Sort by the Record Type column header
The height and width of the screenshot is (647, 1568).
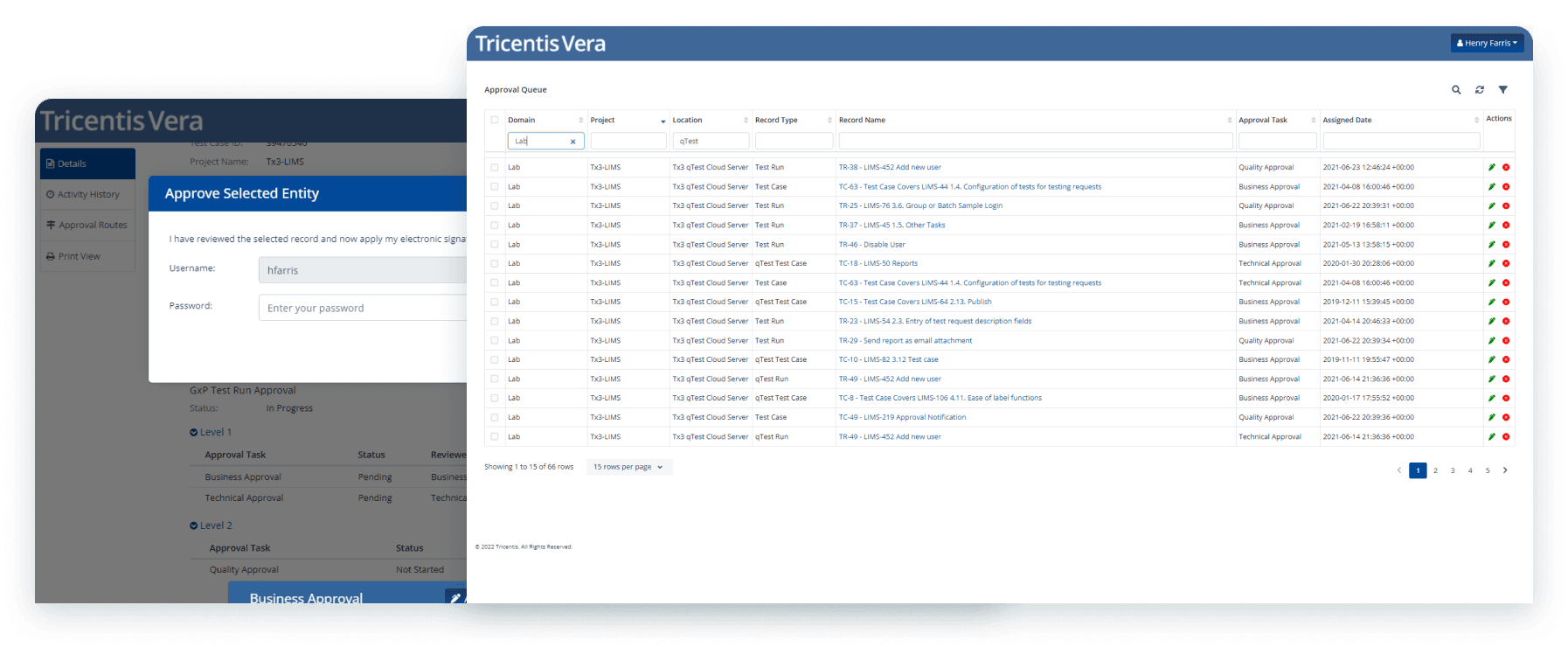776,120
